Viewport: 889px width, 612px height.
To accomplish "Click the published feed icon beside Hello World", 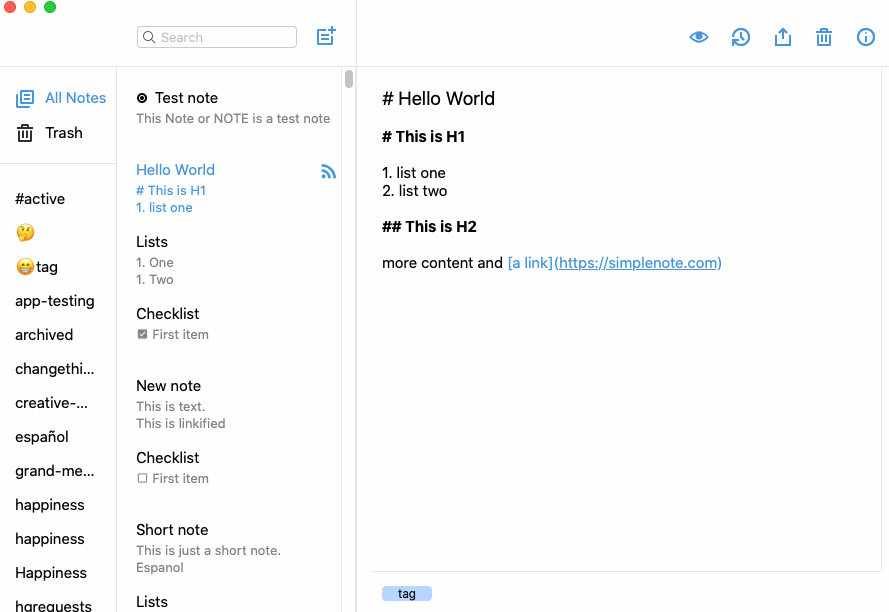I will pyautogui.click(x=328, y=171).
